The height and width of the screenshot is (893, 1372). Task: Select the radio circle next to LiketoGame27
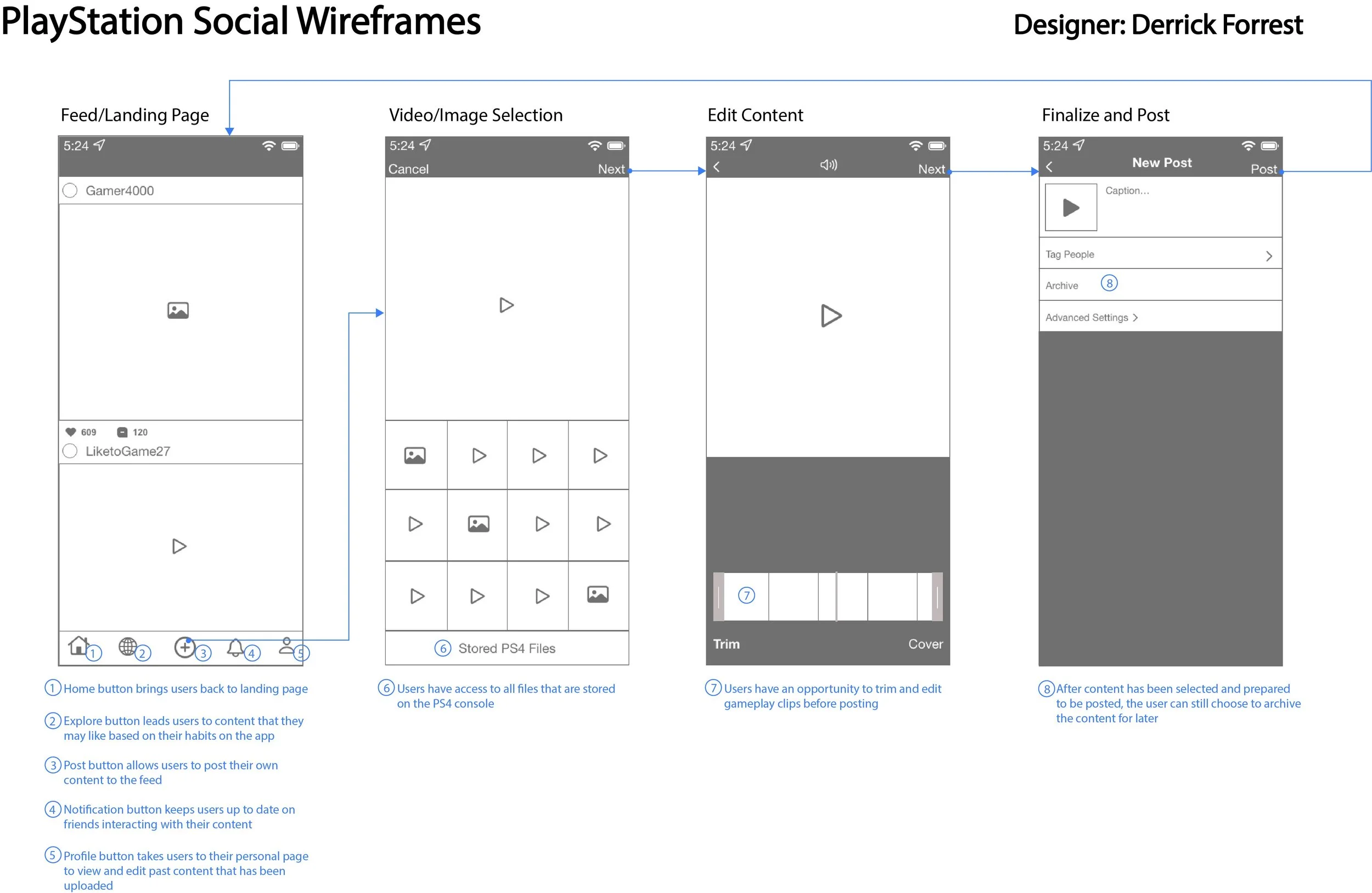tap(70, 451)
